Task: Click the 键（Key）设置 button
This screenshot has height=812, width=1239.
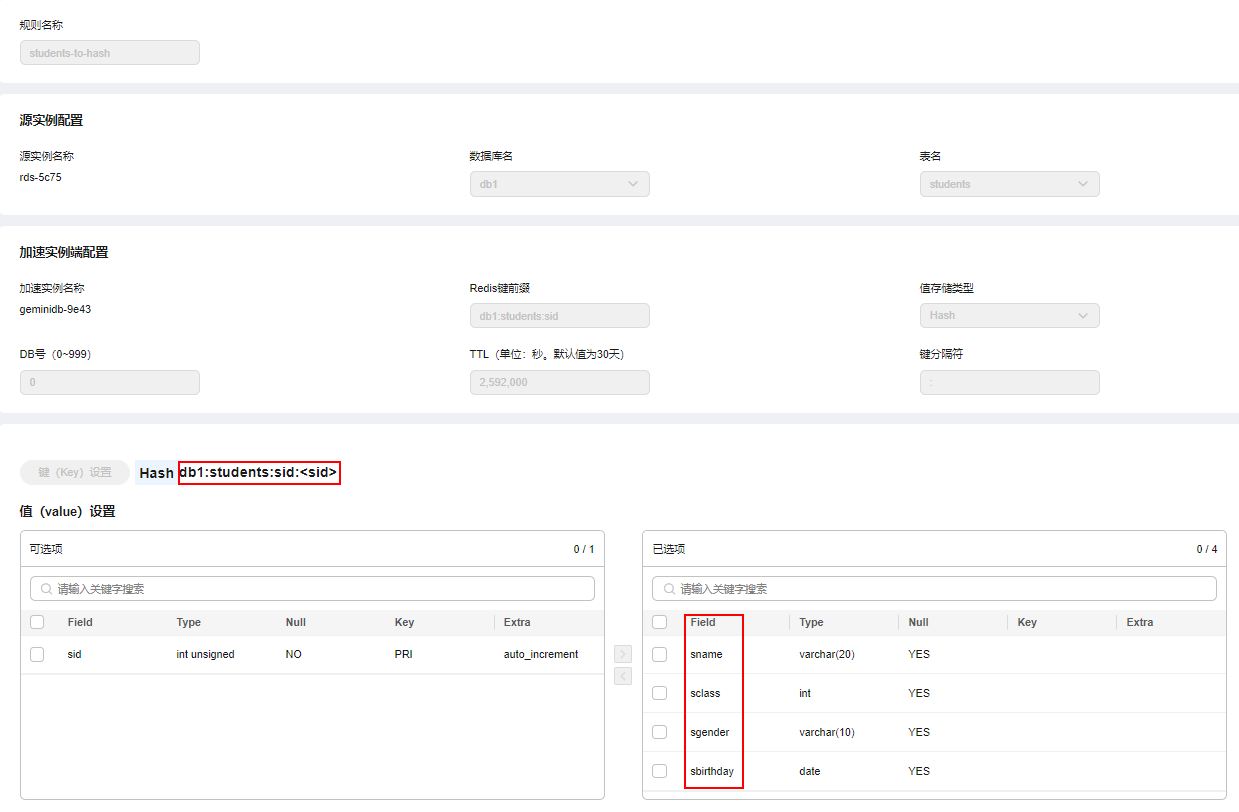Action: (75, 472)
